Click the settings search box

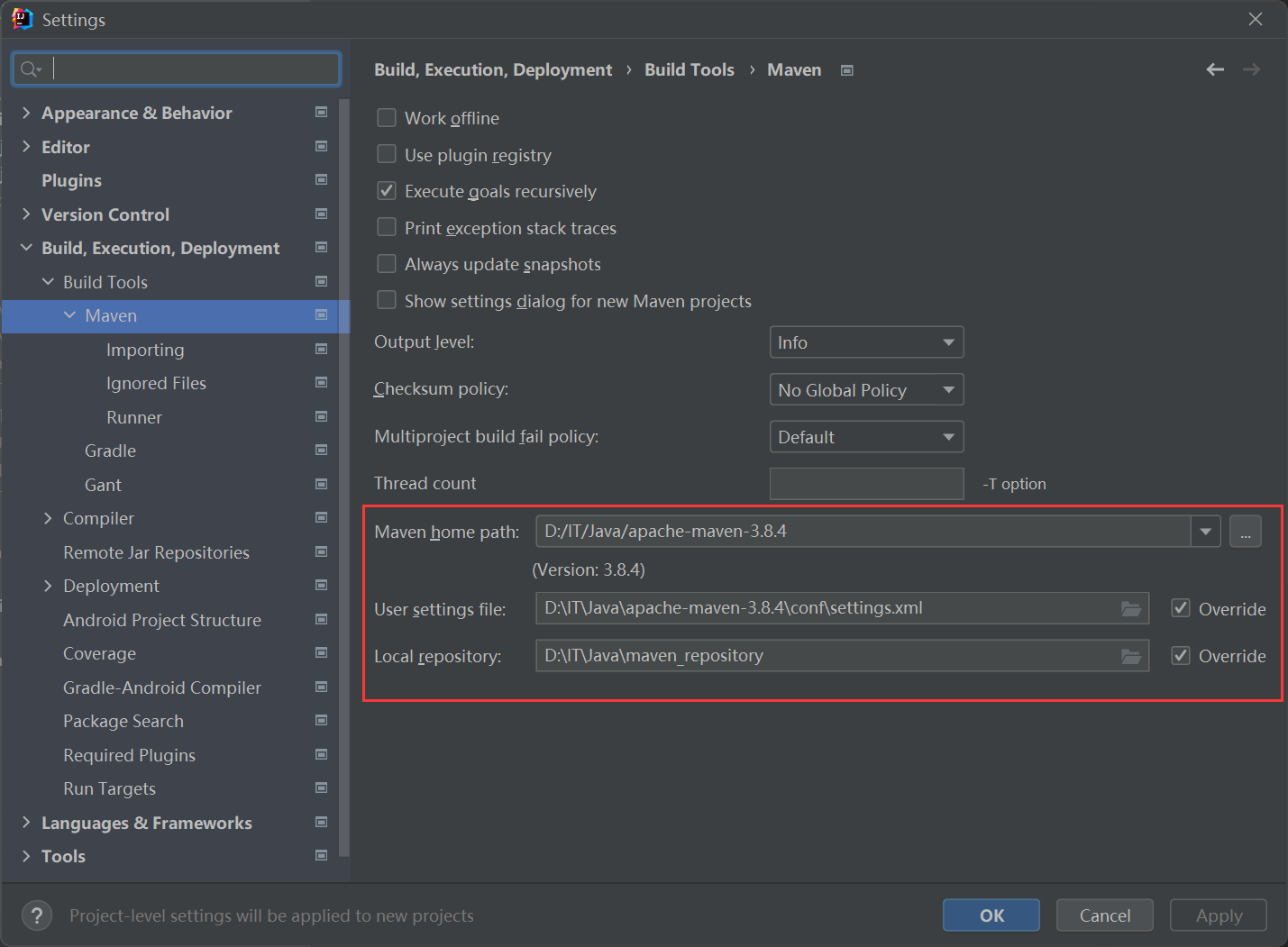(177, 68)
